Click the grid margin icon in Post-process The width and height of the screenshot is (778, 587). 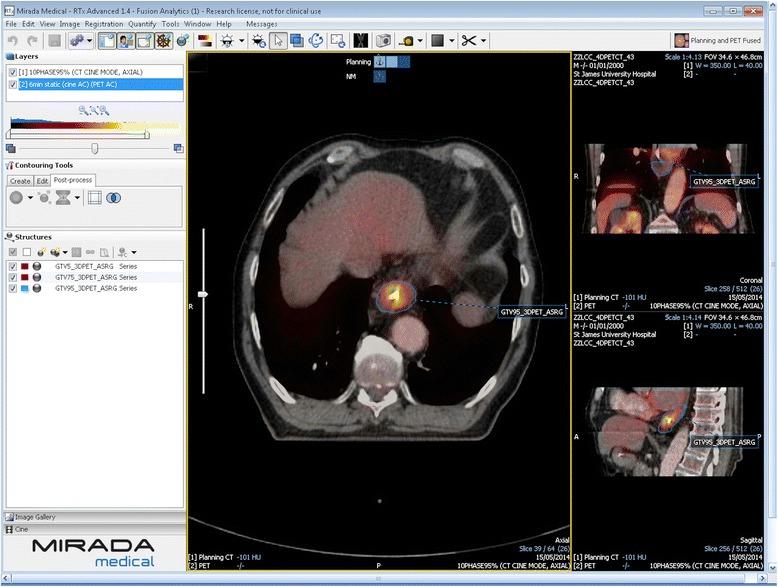point(94,198)
